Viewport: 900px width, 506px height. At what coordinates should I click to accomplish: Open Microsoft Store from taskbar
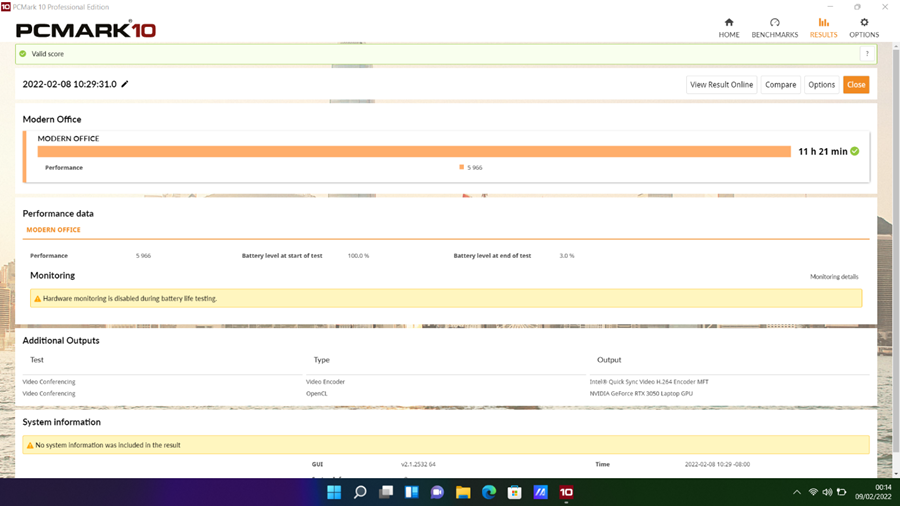(x=515, y=492)
